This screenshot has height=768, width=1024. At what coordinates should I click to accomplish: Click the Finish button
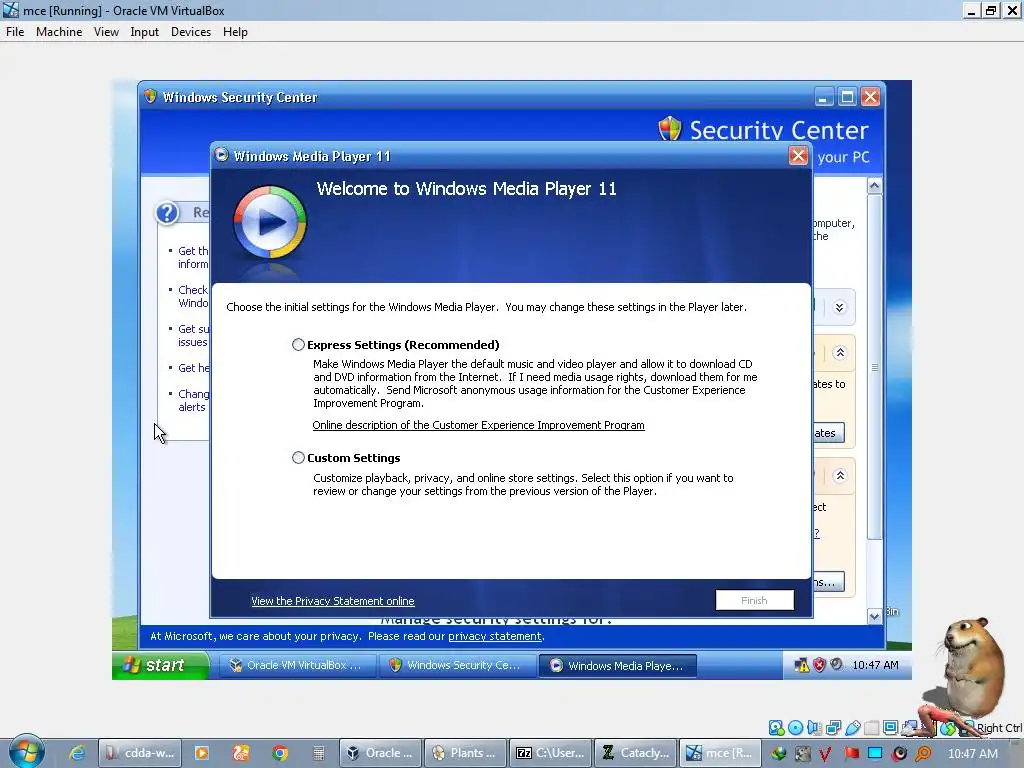(x=754, y=600)
